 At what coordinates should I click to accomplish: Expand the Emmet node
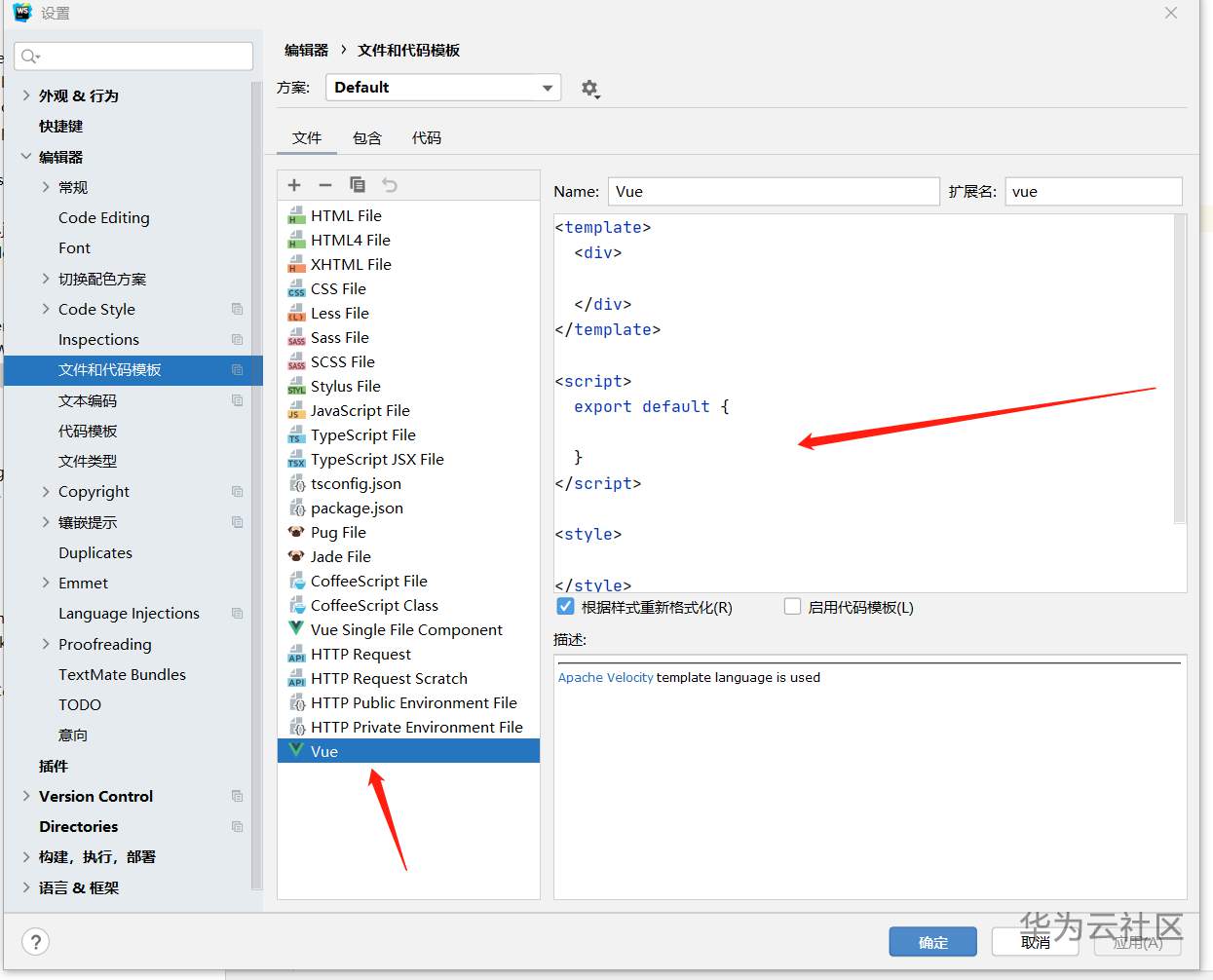(x=46, y=583)
